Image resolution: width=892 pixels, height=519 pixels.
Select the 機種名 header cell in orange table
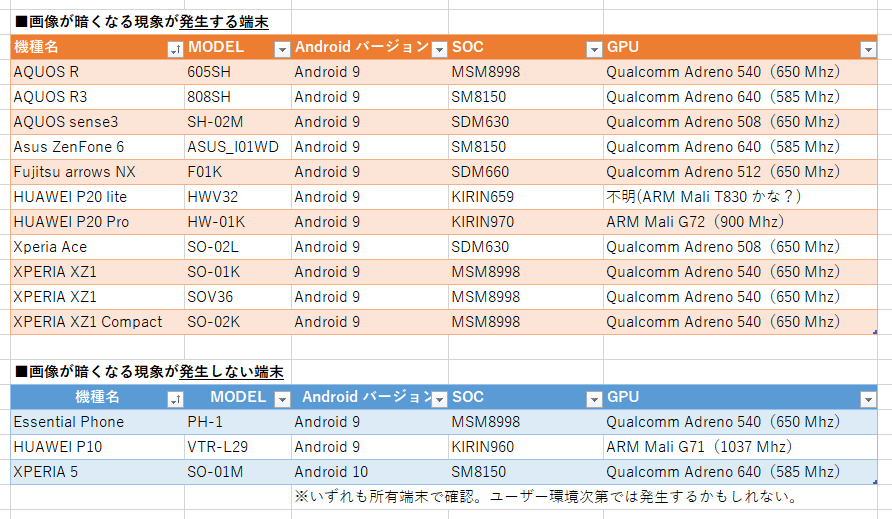(97, 47)
